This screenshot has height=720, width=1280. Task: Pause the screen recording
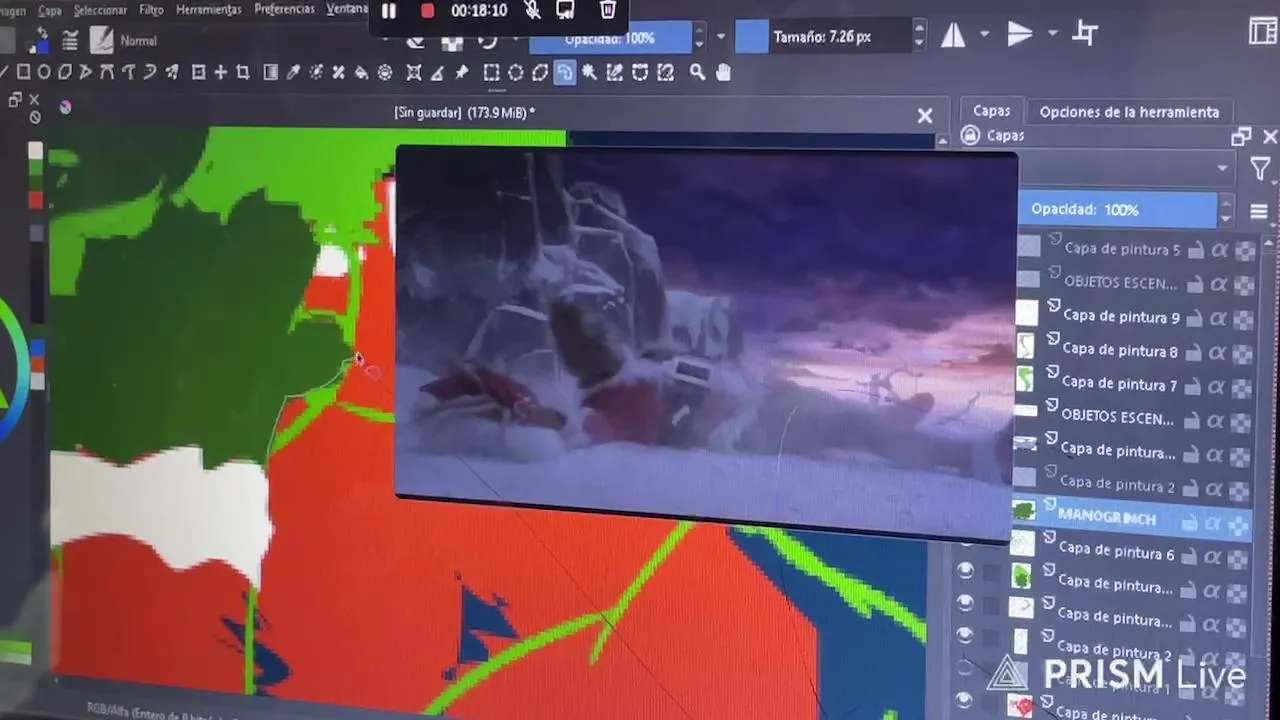[x=389, y=11]
